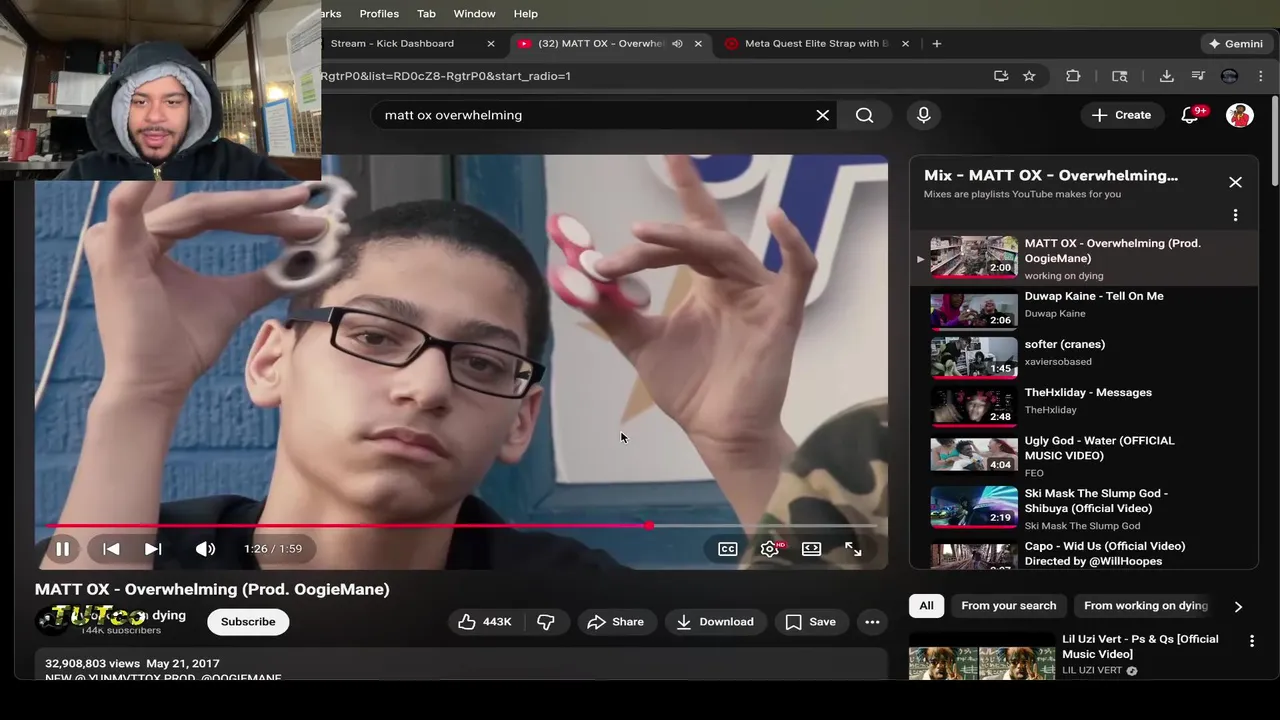This screenshot has width=1280, height=720.
Task: Select Capo - Wid Us in the playlist
Action: click(x=1085, y=553)
